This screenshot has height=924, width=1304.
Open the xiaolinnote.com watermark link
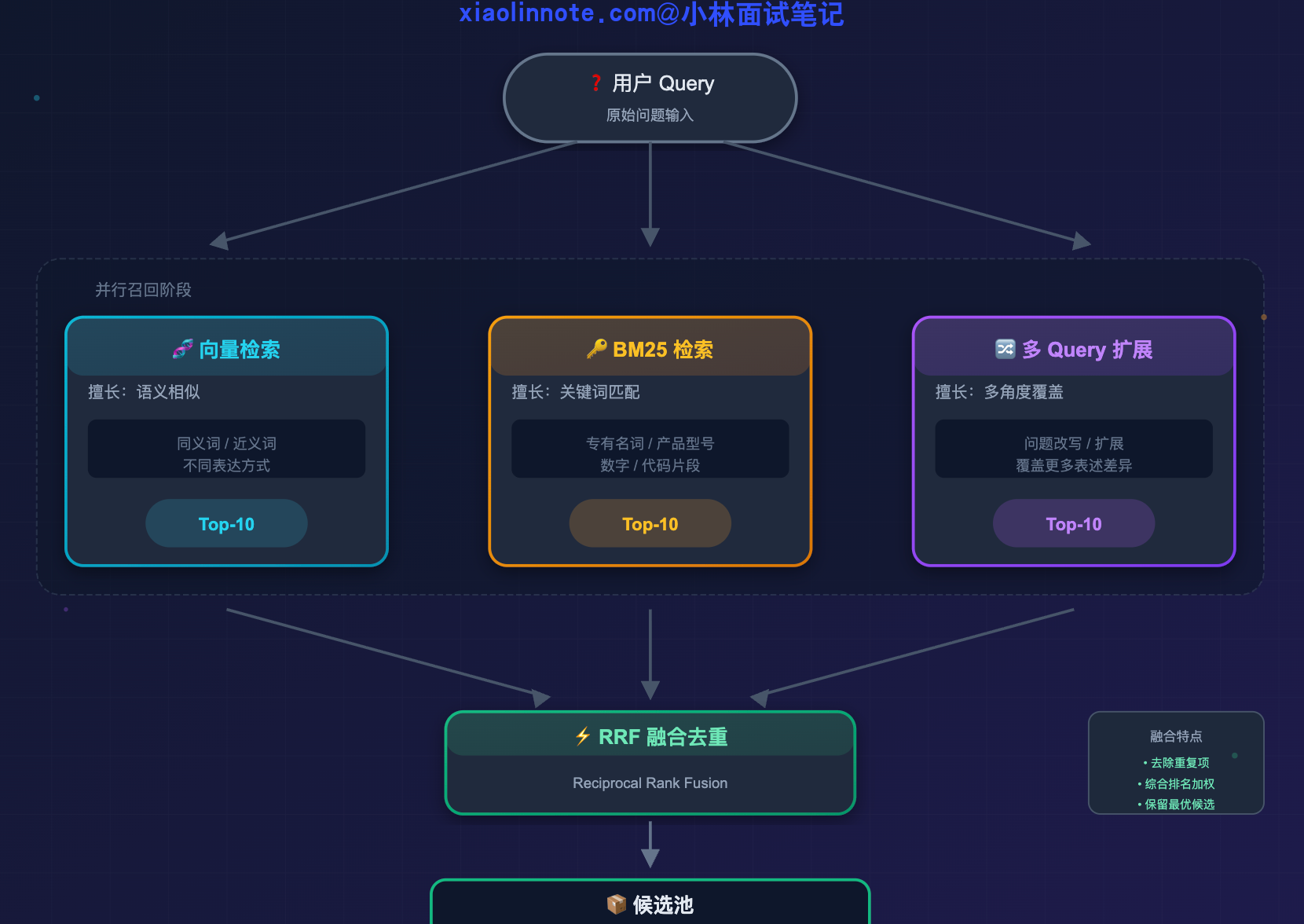(x=650, y=14)
